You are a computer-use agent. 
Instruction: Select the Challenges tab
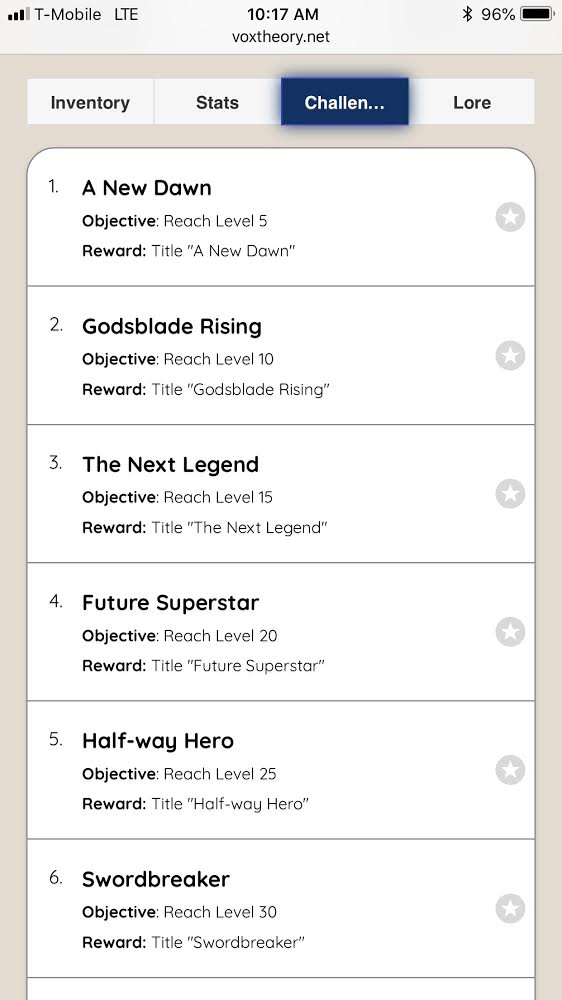(344, 102)
